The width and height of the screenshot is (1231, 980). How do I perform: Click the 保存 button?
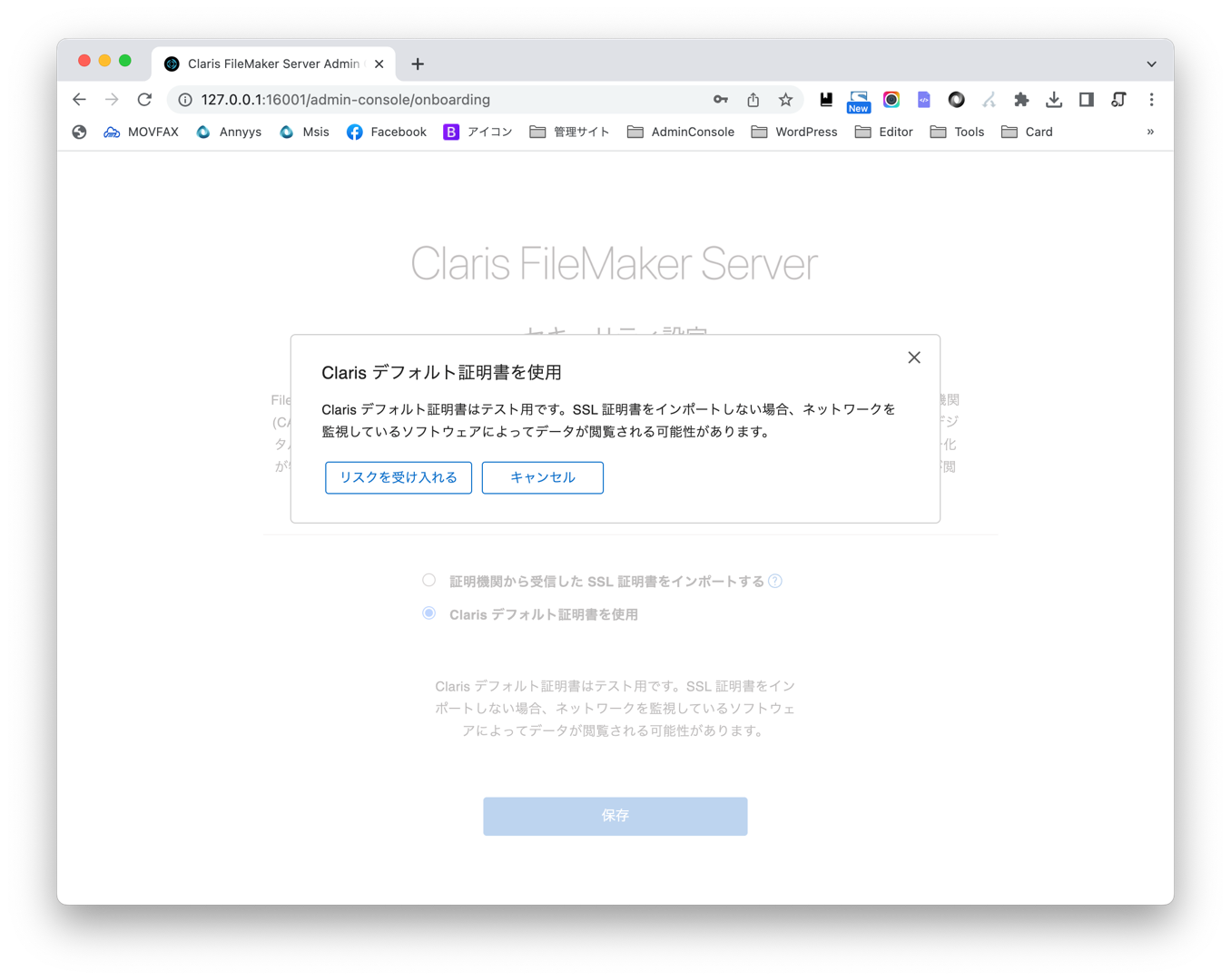(615, 816)
